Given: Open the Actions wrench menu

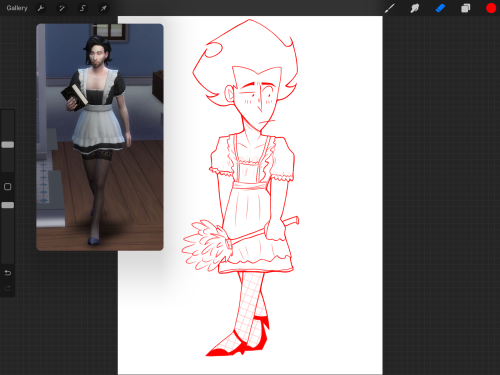Looking at the screenshot, I should (41, 8).
